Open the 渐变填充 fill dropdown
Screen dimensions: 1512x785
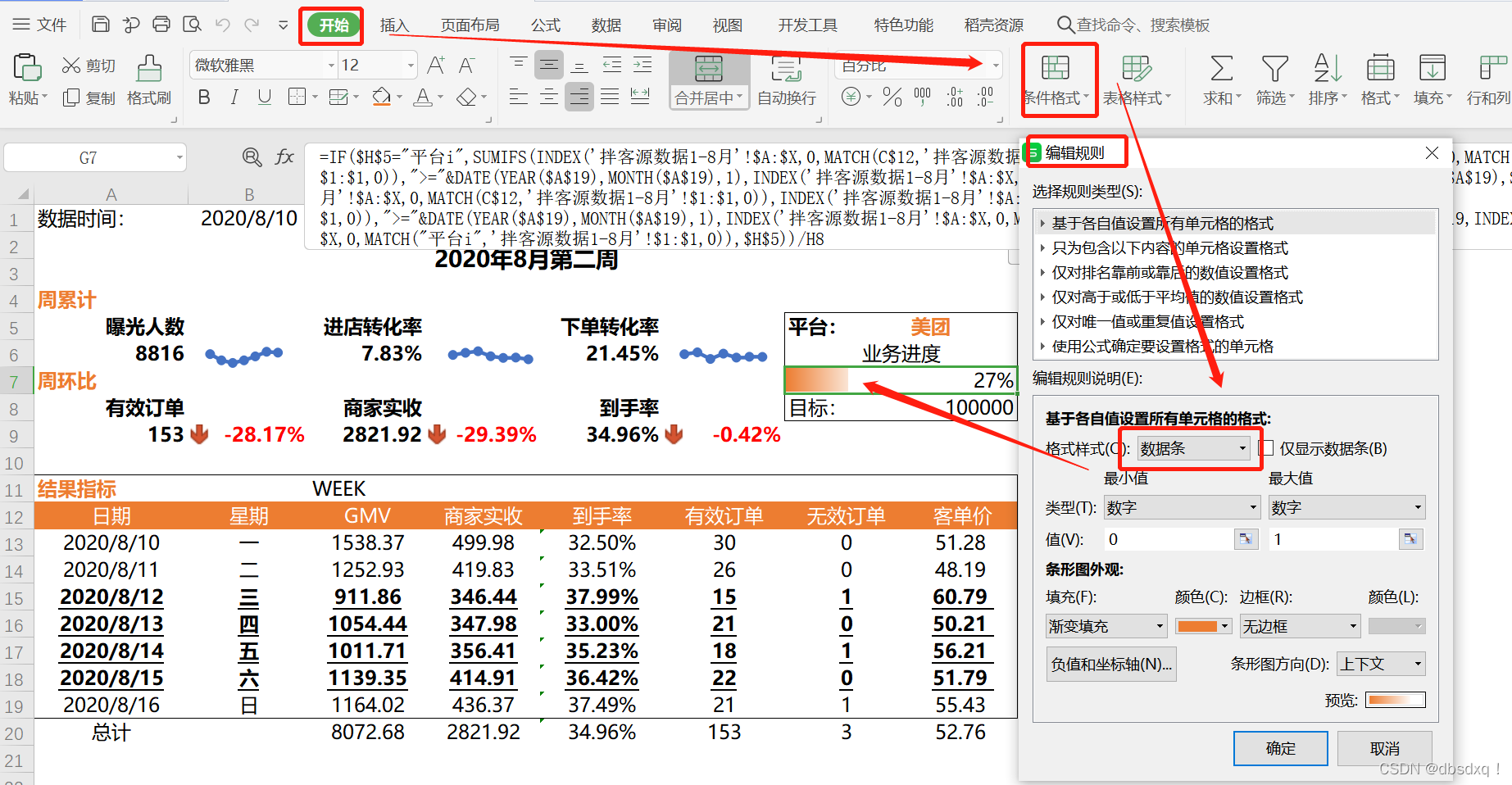(x=1106, y=626)
